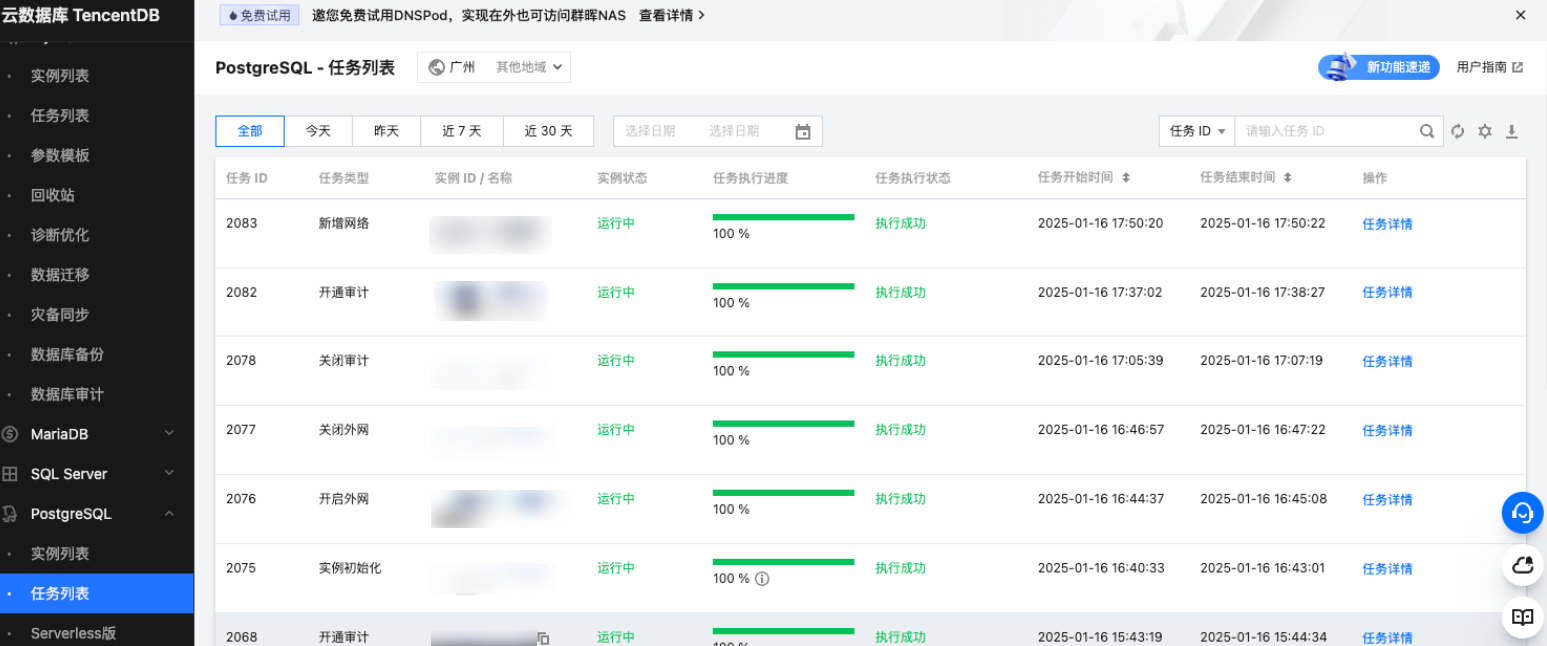Click the 实例初始化 task type cell
The width and height of the screenshot is (1547, 646).
(x=350, y=568)
